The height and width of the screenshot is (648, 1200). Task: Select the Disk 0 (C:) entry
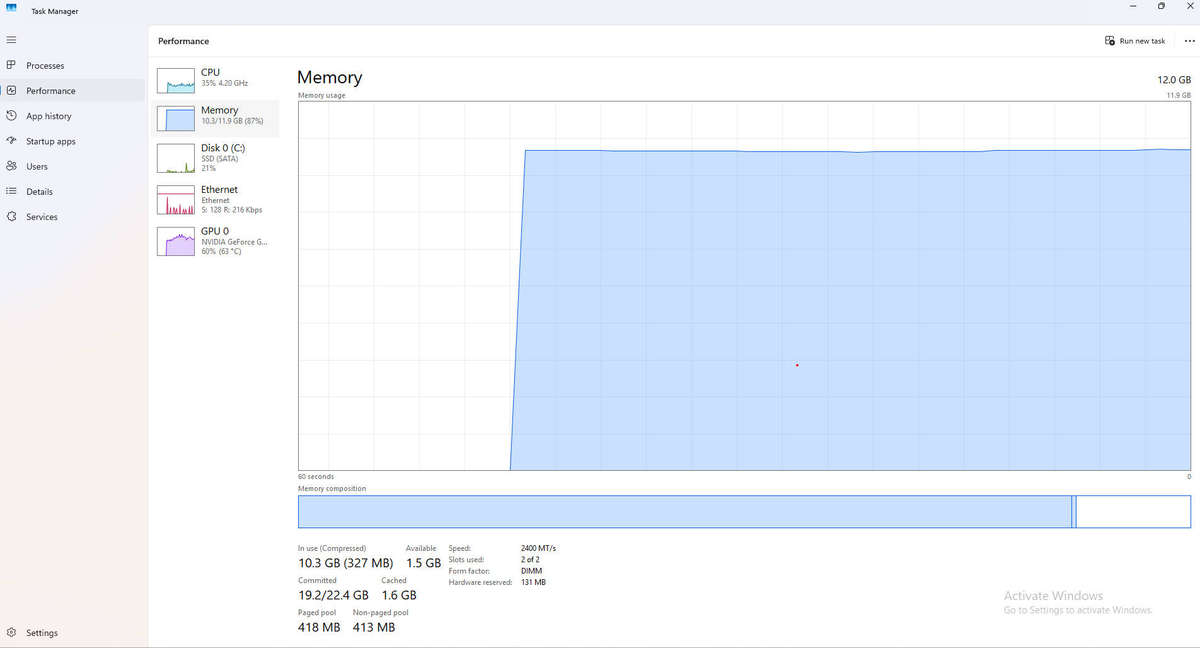pos(216,158)
